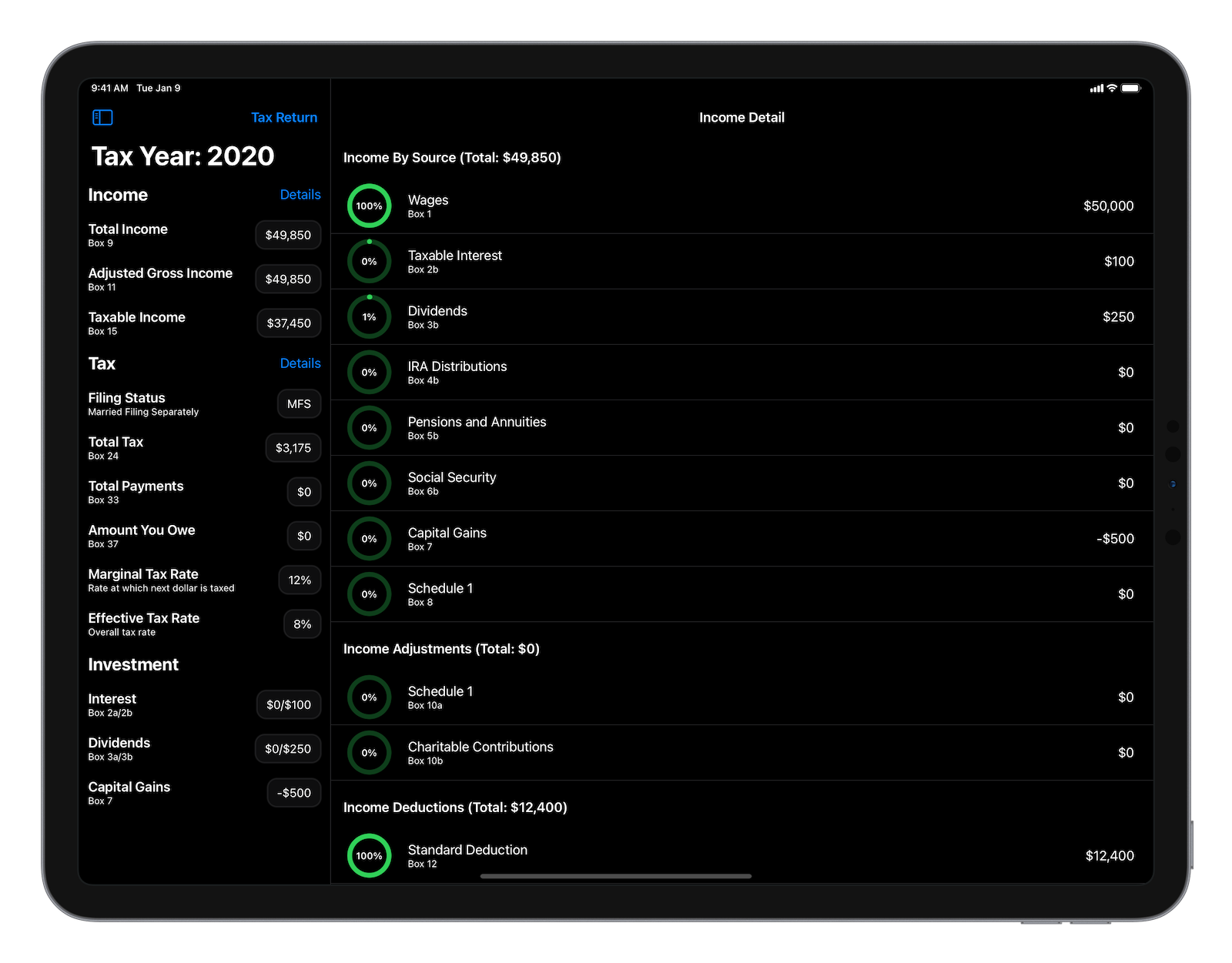
Task: Open Income Details link
Action: pyautogui.click(x=300, y=195)
